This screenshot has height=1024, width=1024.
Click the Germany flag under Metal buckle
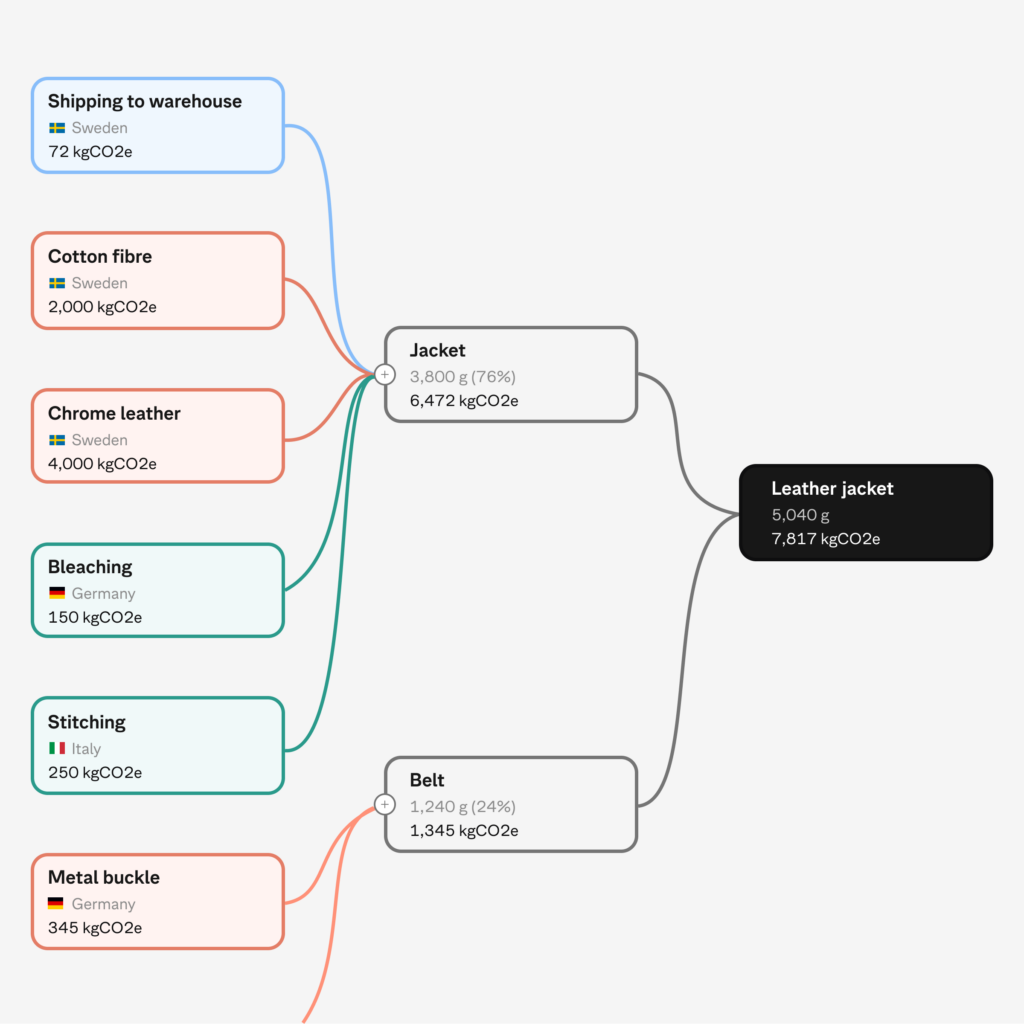(57, 904)
